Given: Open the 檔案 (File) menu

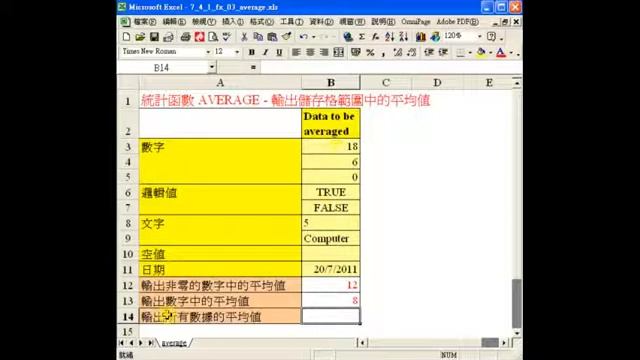Looking at the screenshot, I should pyautogui.click(x=144, y=22).
